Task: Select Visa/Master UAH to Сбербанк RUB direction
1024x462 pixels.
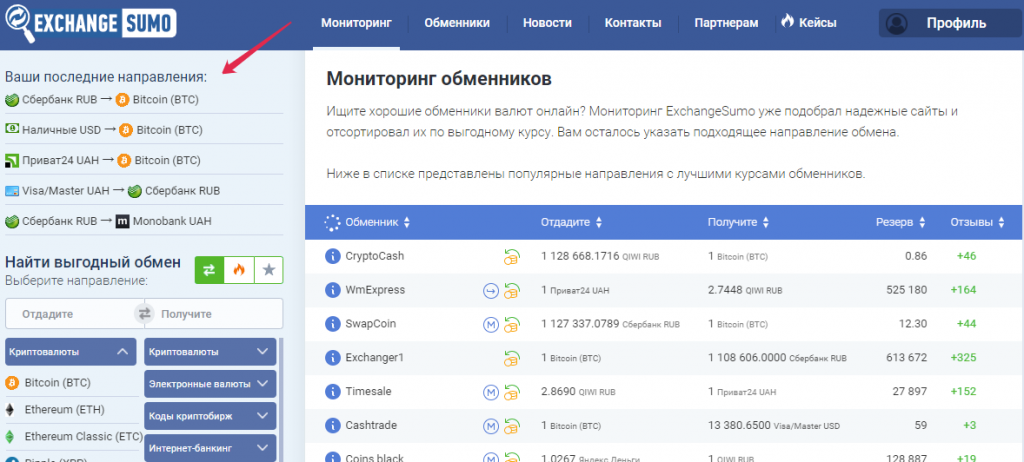Action: click(x=112, y=191)
